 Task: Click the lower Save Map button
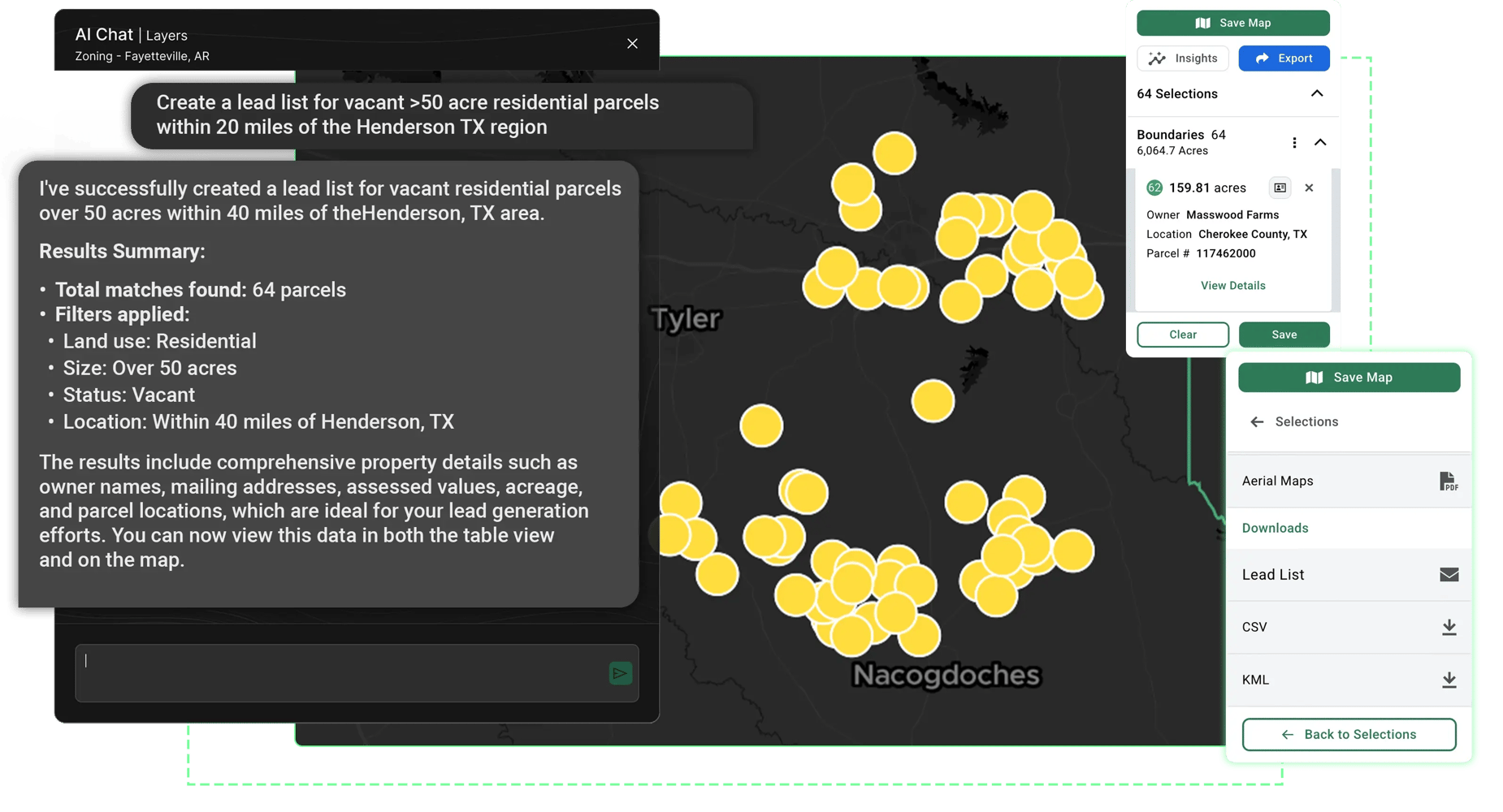1349,378
